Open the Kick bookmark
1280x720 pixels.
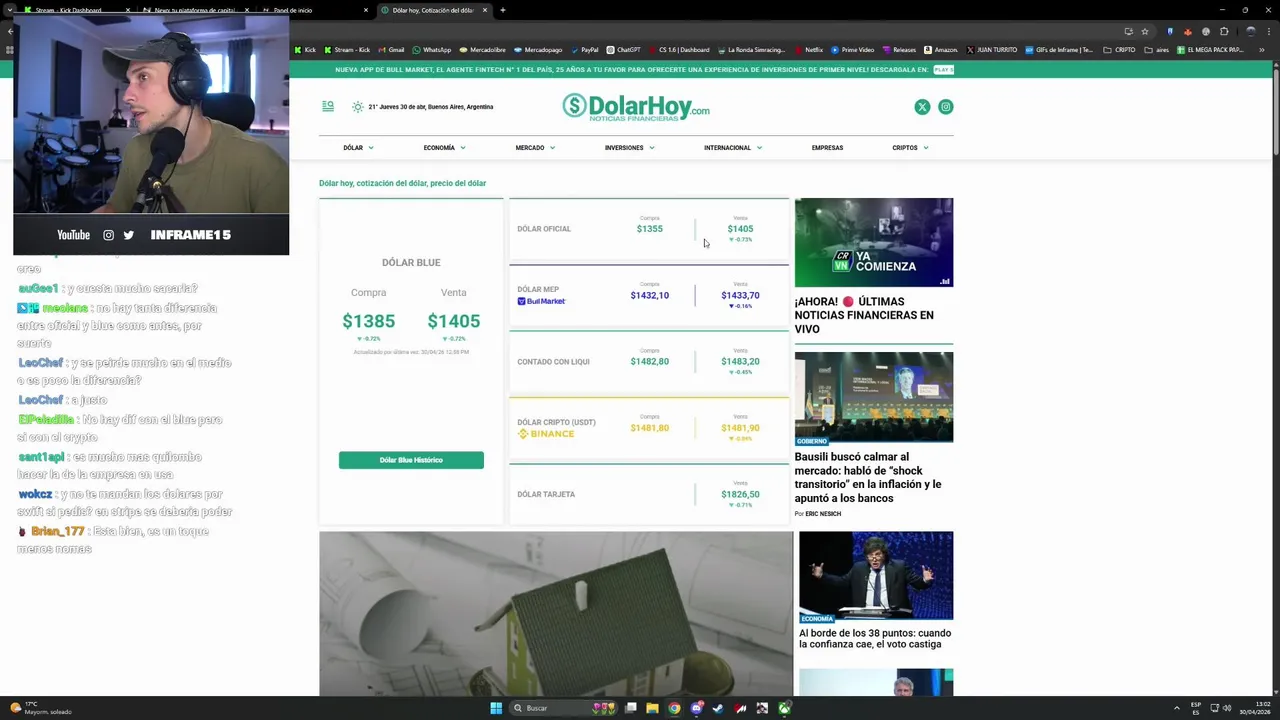[x=305, y=49]
